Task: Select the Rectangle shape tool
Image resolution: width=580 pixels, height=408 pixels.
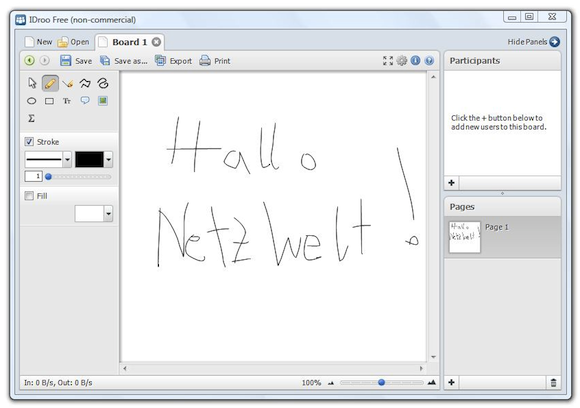Action: [49, 101]
